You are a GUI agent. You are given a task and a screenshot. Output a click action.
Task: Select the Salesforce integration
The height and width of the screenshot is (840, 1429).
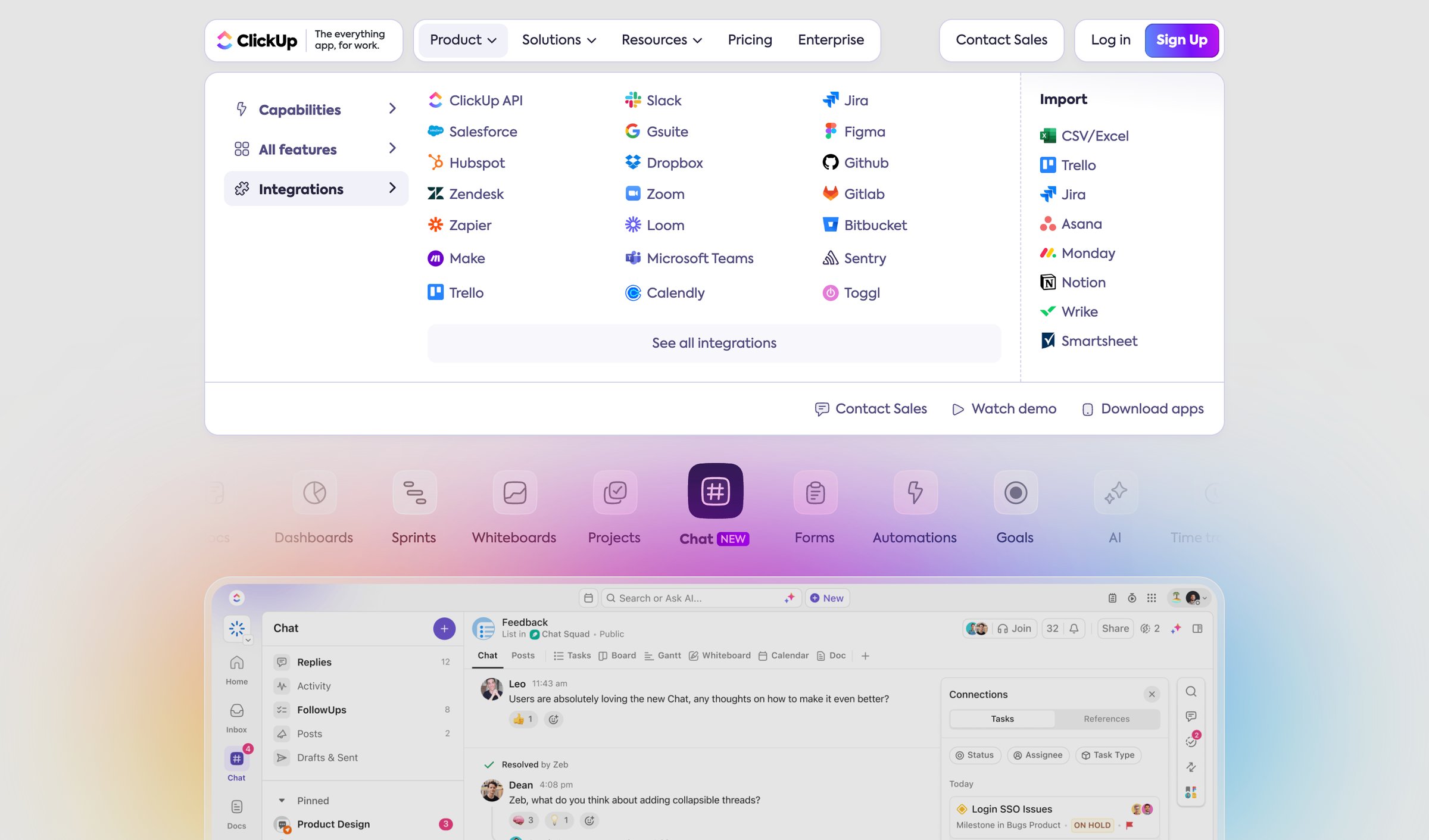click(472, 132)
